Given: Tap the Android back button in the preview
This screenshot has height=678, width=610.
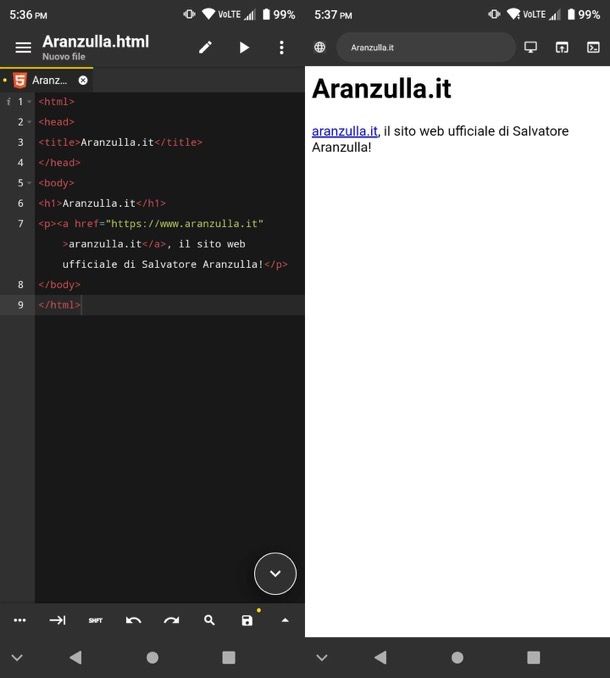Looking at the screenshot, I should pyautogui.click(x=380, y=658).
